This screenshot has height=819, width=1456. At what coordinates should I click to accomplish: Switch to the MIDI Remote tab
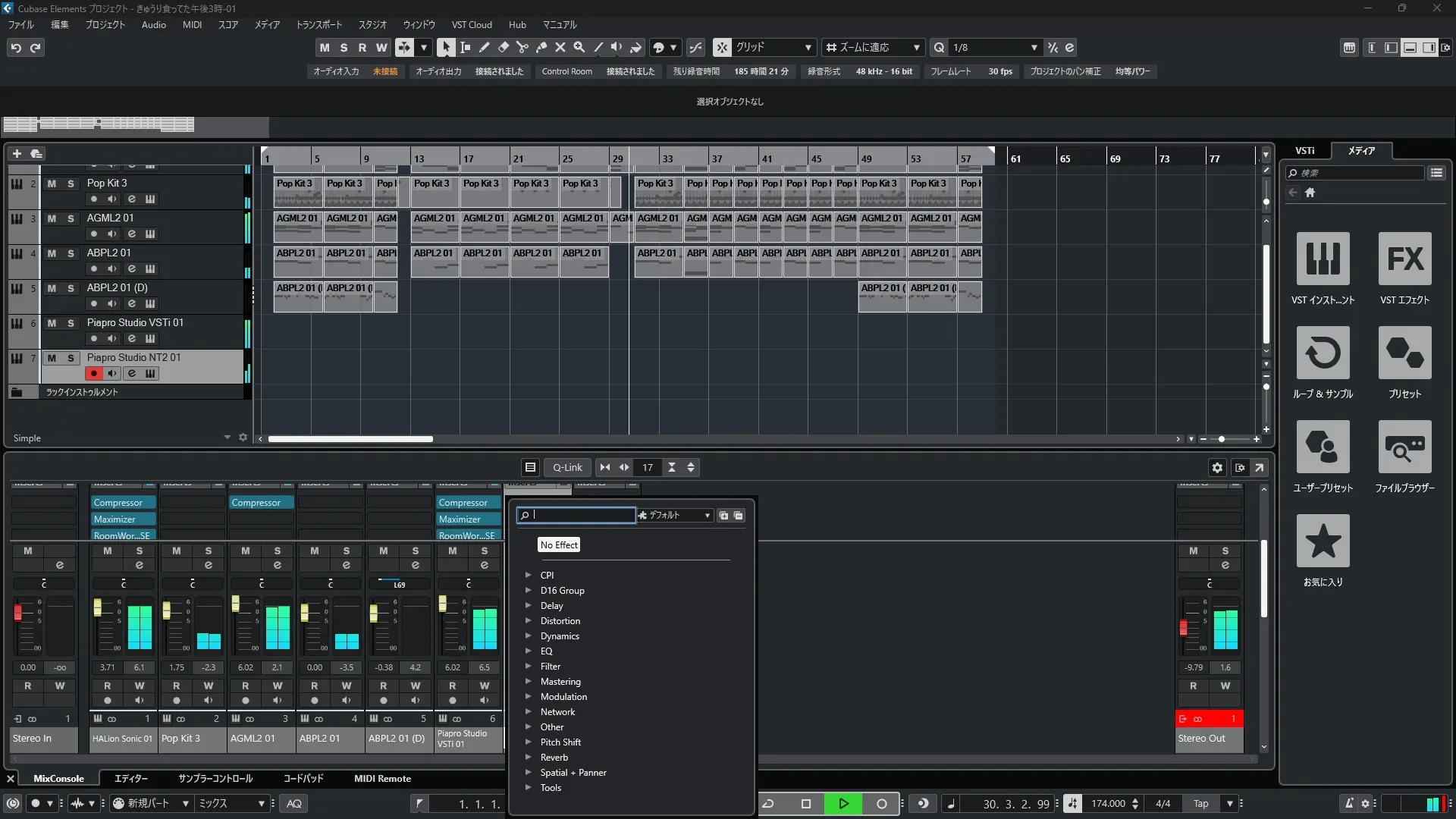pyautogui.click(x=382, y=779)
